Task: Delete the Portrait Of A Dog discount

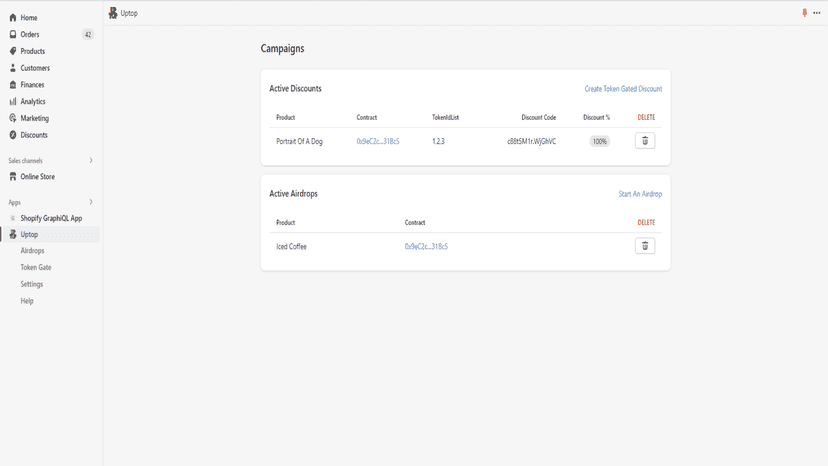Action: click(645, 141)
